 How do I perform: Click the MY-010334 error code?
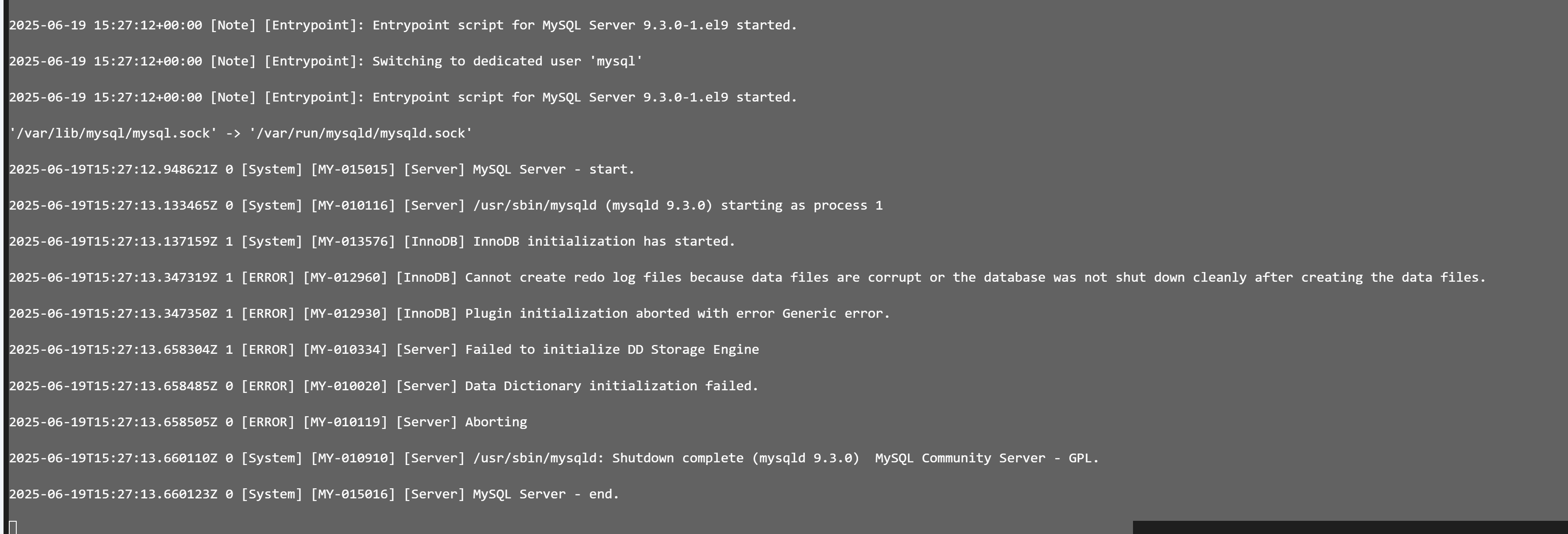[345, 349]
